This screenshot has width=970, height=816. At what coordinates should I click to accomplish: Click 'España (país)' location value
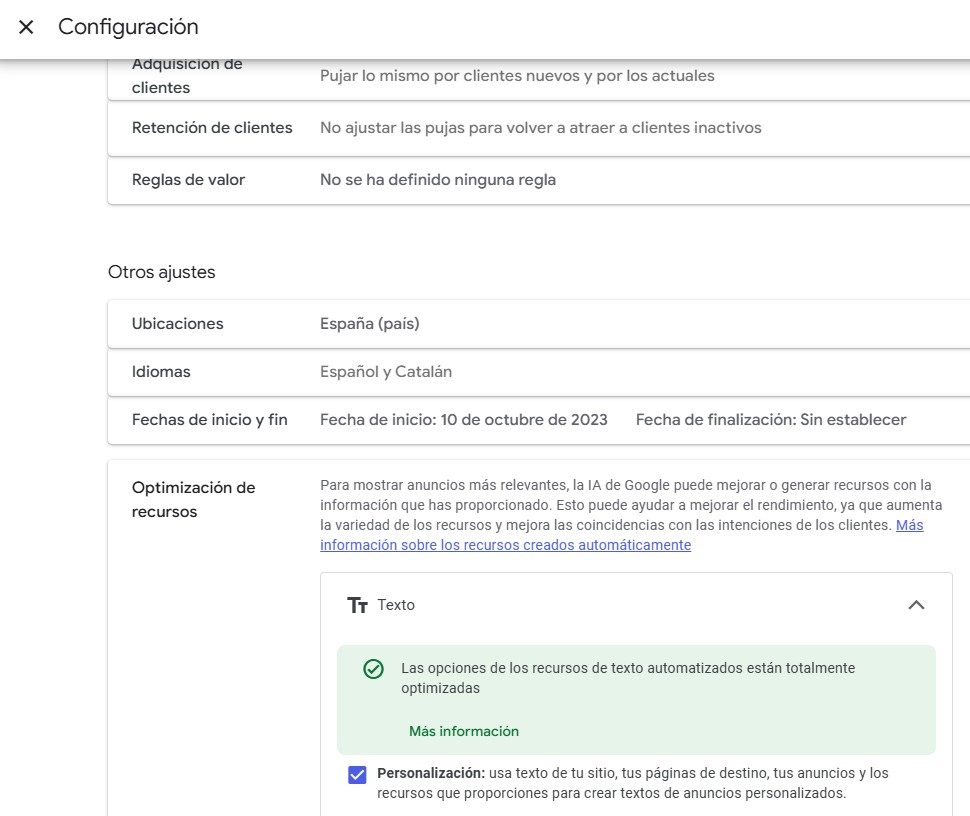(x=369, y=324)
